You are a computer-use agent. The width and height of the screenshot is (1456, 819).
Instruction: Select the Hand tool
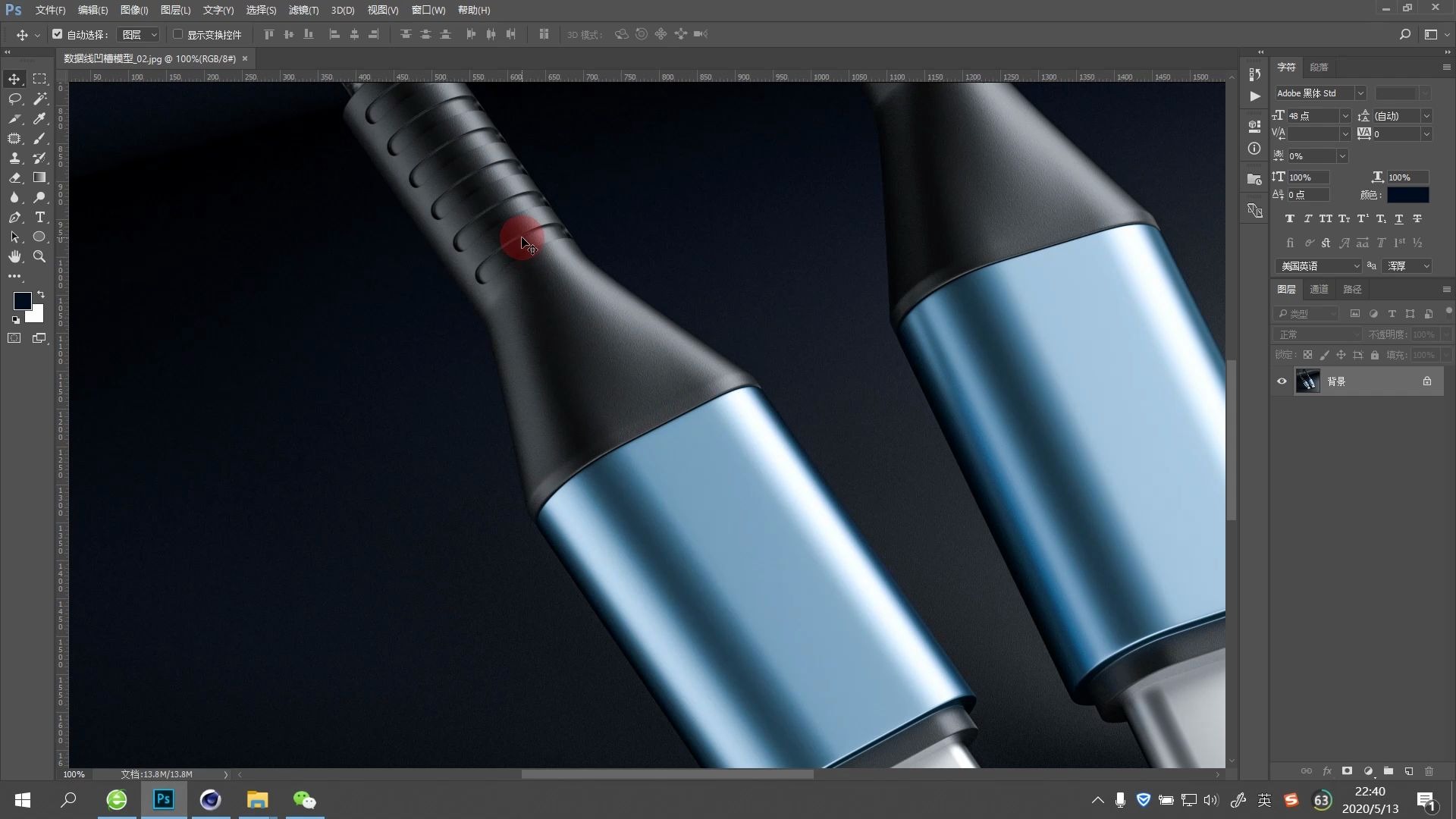click(14, 257)
